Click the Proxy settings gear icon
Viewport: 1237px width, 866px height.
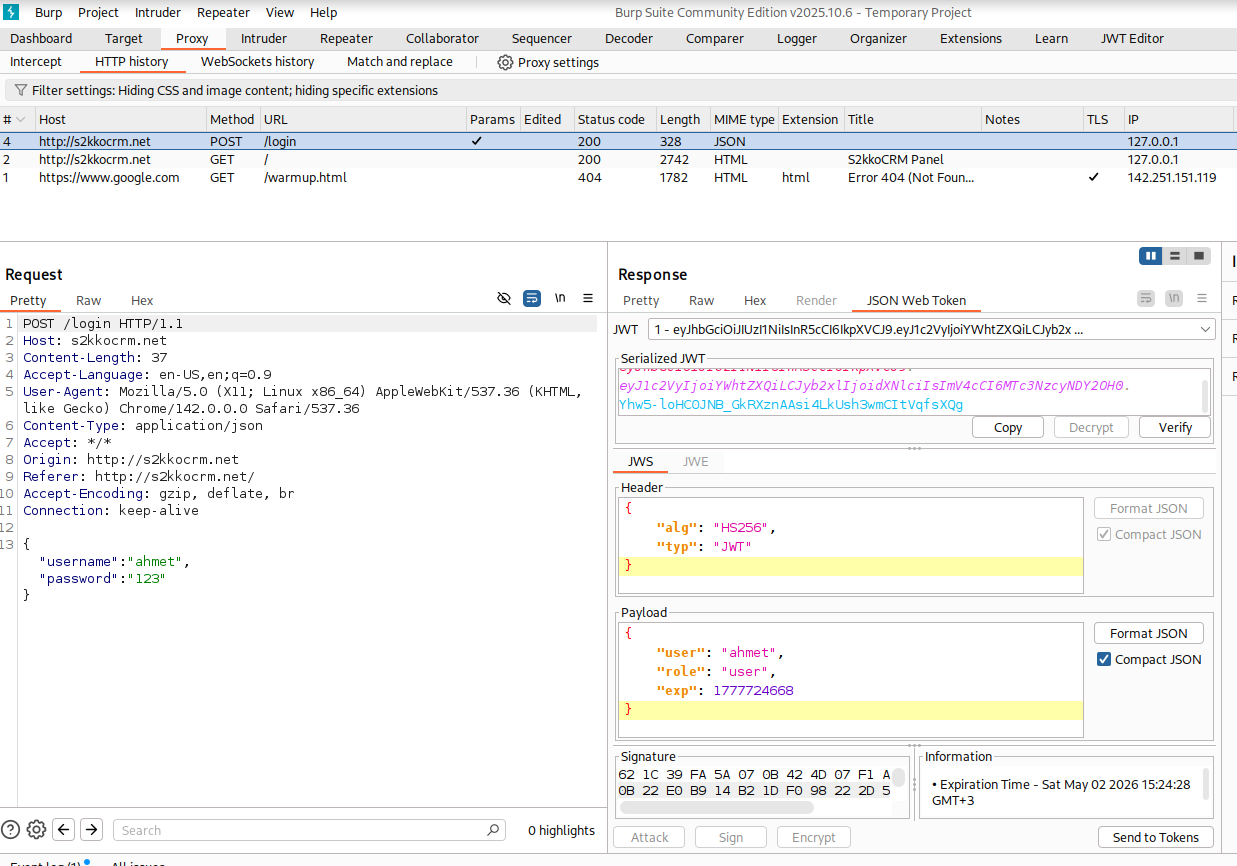[x=505, y=62]
